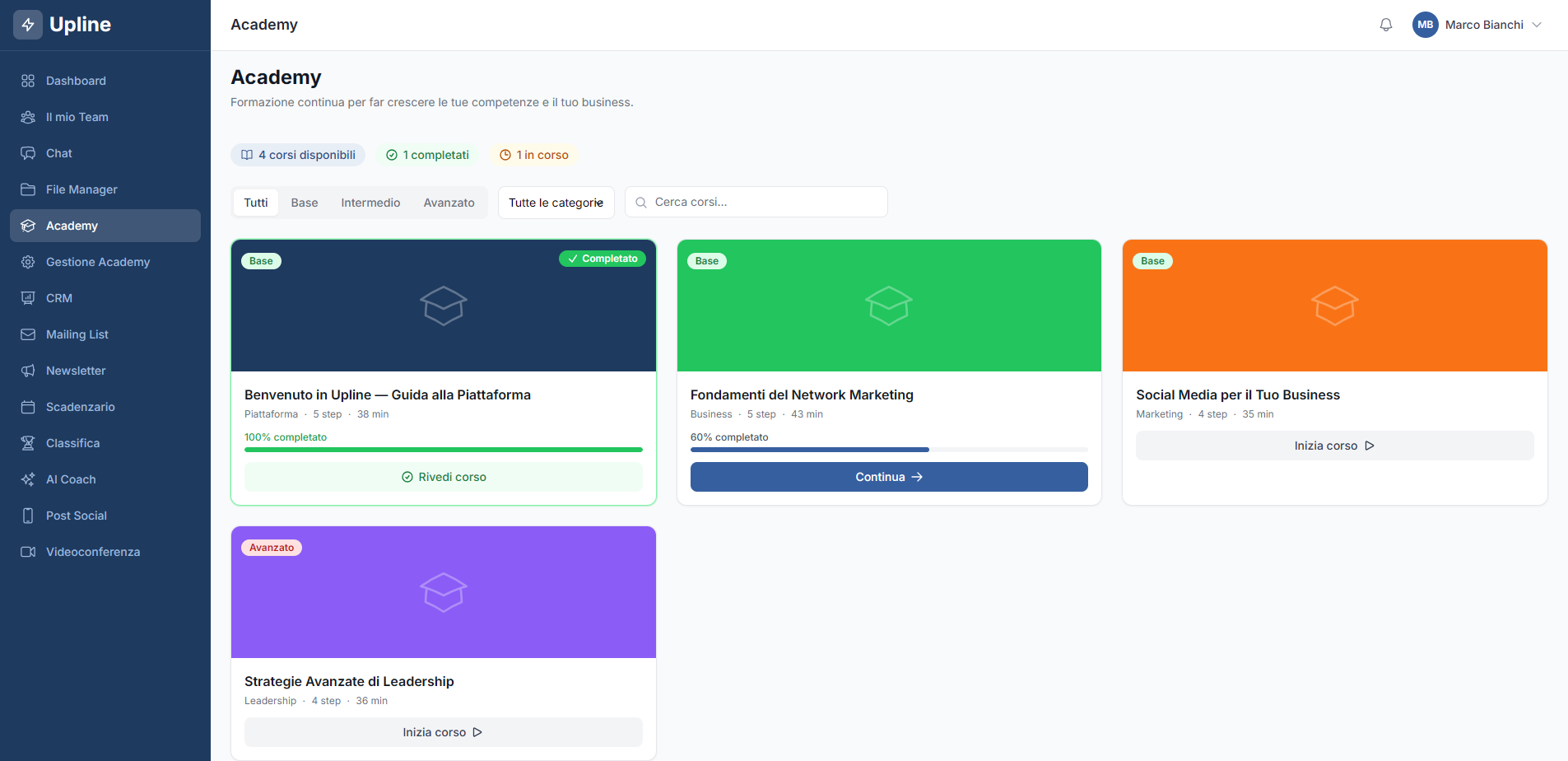1568x761 pixels.
Task: Open the Tutte le categorie dropdown
Action: click(556, 202)
